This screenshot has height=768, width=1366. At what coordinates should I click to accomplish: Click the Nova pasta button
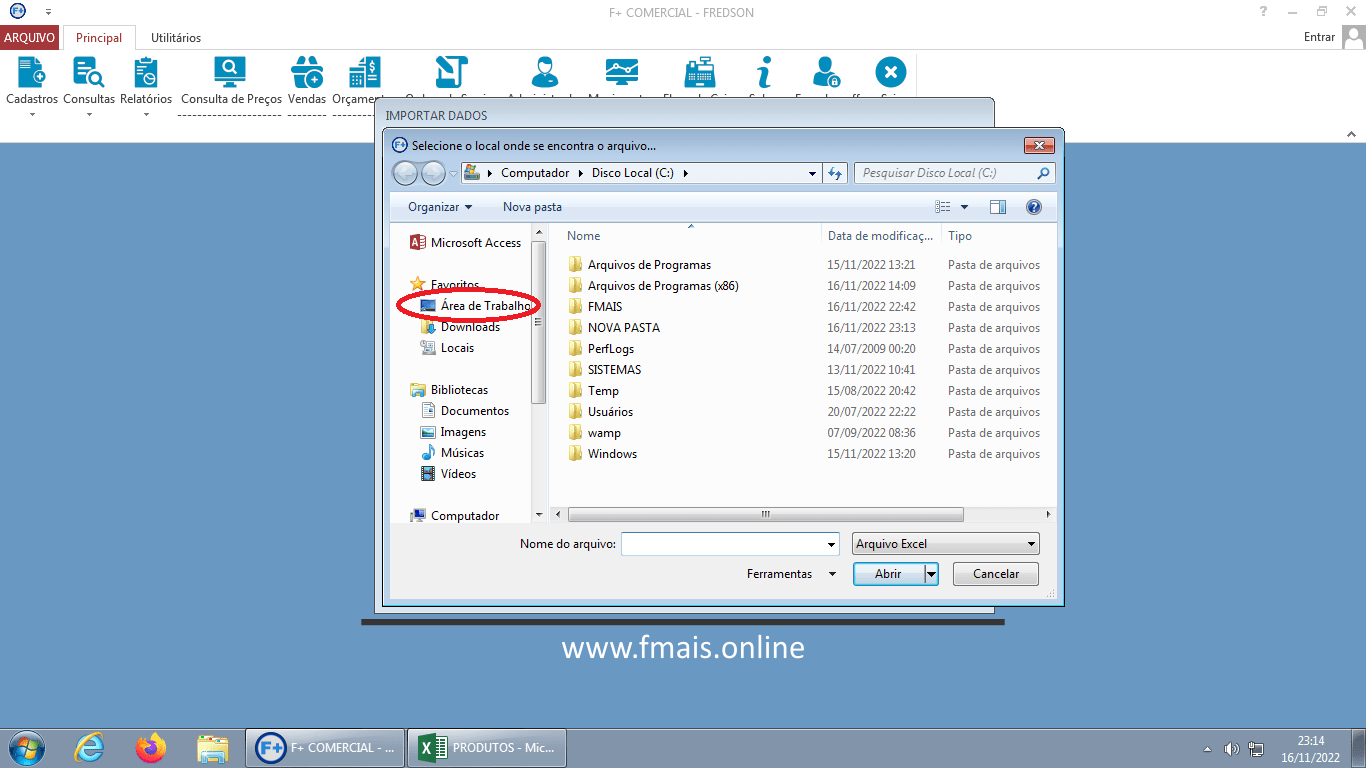click(532, 207)
